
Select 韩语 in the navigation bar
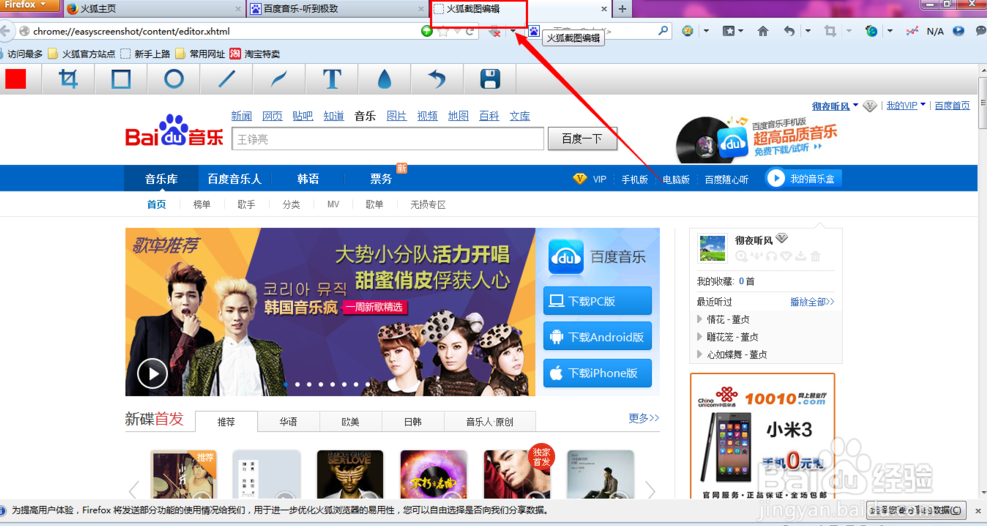pos(308,179)
